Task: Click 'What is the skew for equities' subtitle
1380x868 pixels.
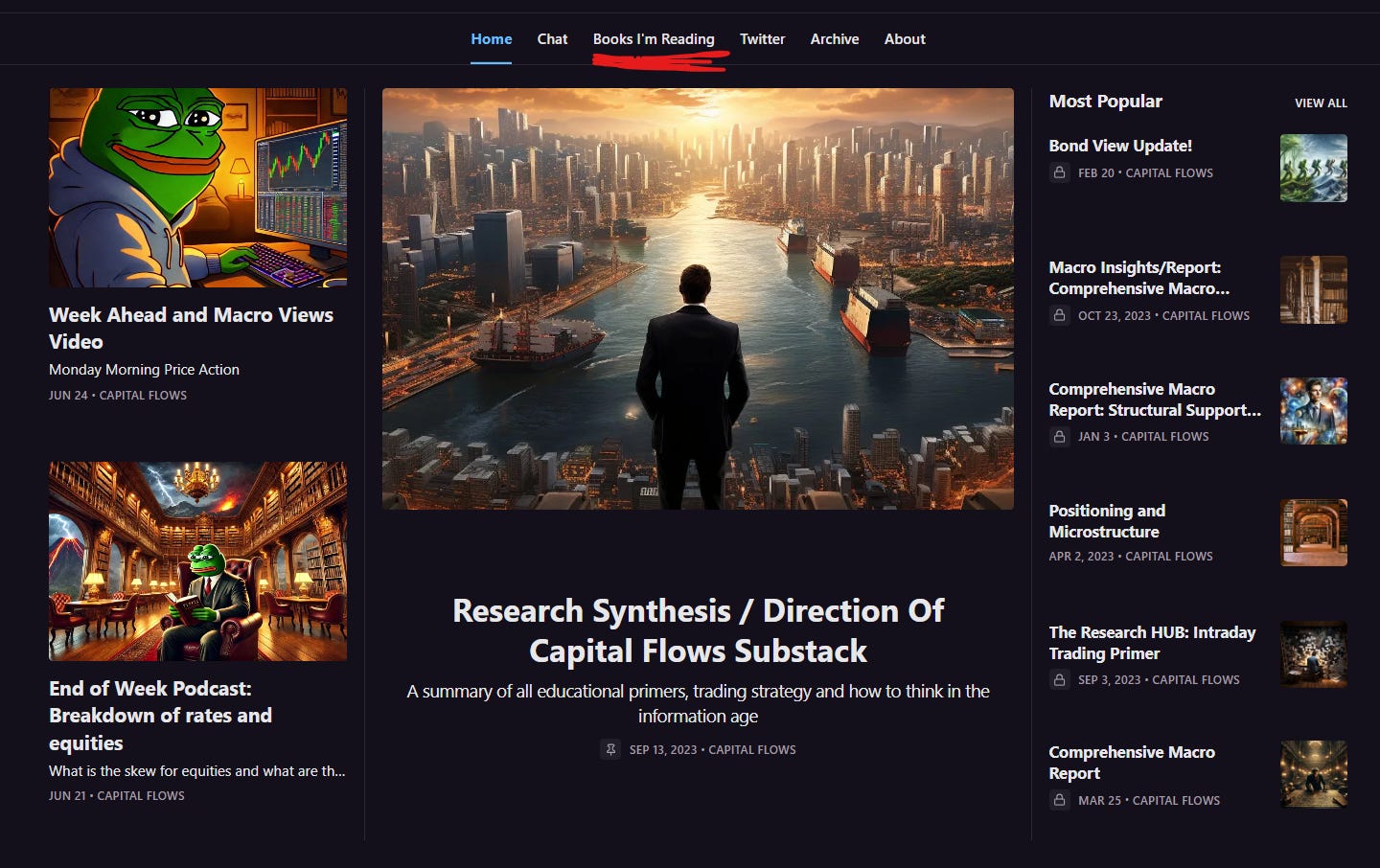Action: tap(197, 770)
